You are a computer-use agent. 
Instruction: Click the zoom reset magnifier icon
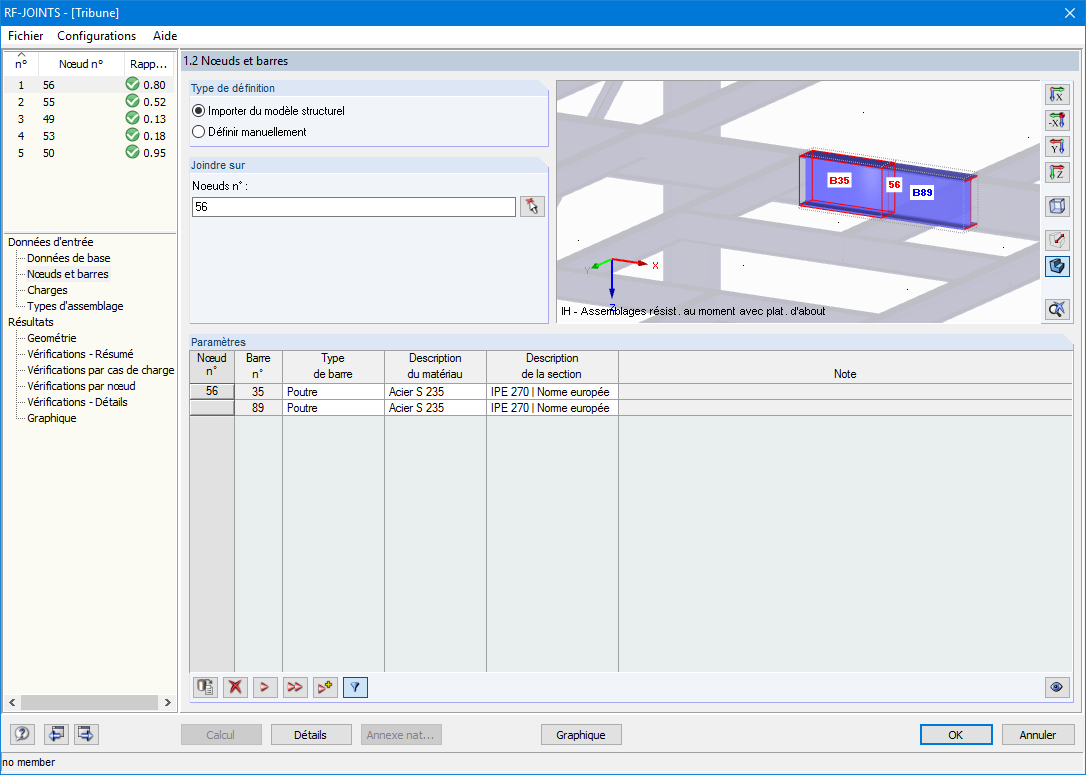(x=1056, y=310)
